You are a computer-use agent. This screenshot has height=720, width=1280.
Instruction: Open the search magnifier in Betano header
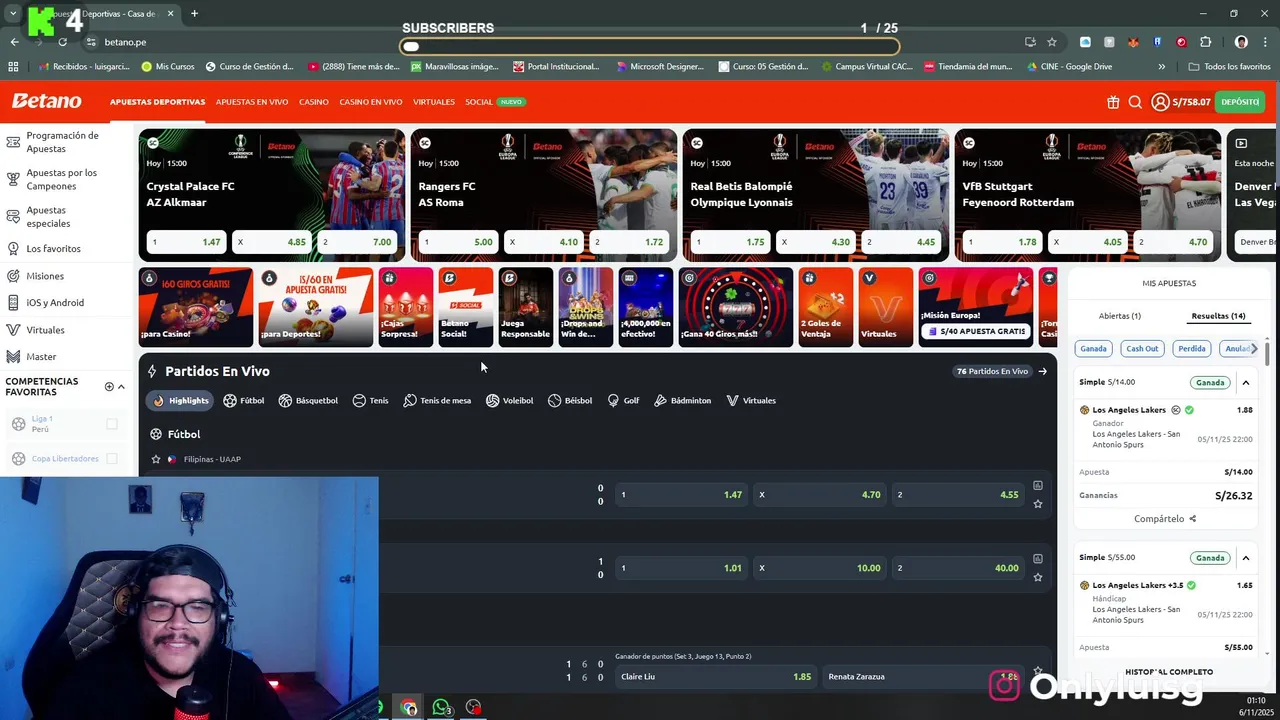pyautogui.click(x=1135, y=102)
